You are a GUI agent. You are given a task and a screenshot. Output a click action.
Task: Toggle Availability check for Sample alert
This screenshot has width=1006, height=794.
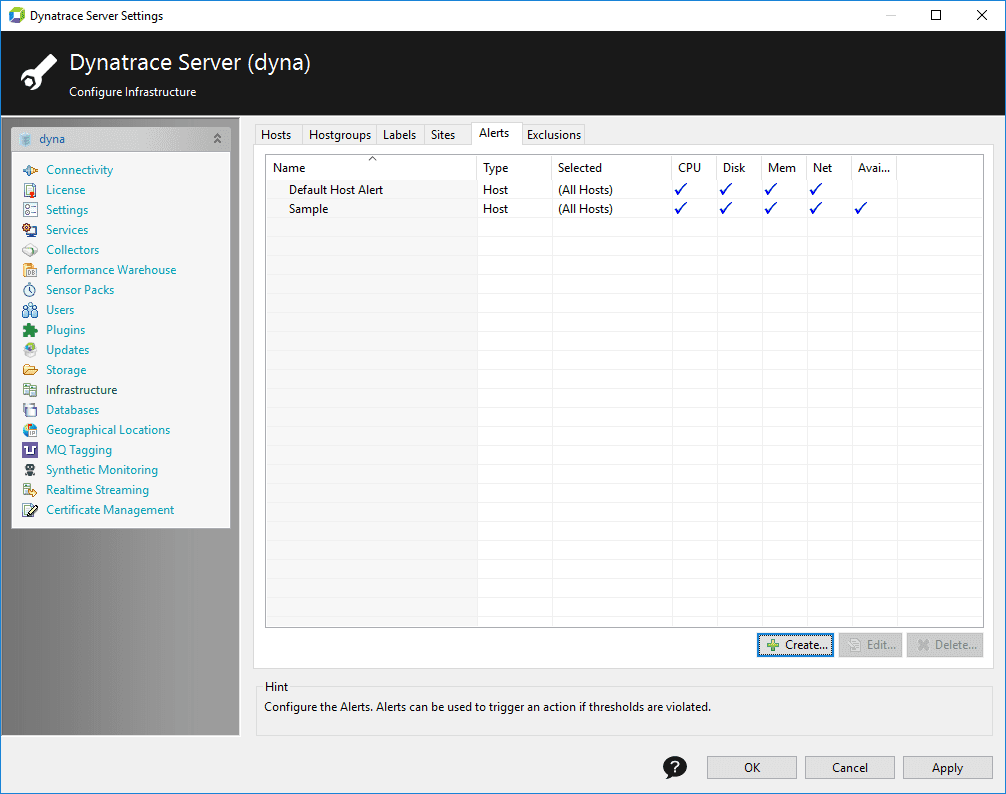pos(860,208)
